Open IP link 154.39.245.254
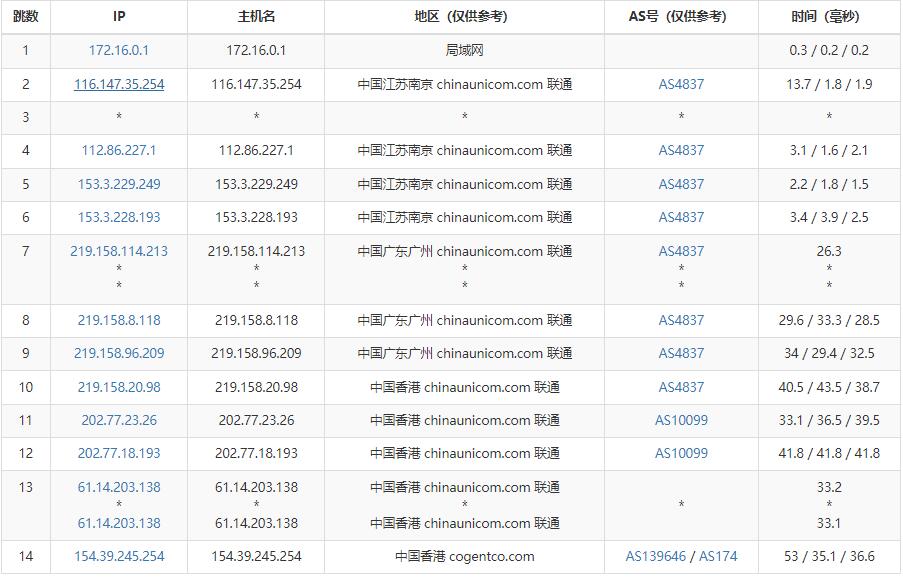Screen dimensions: 903x577 [x=119, y=556]
